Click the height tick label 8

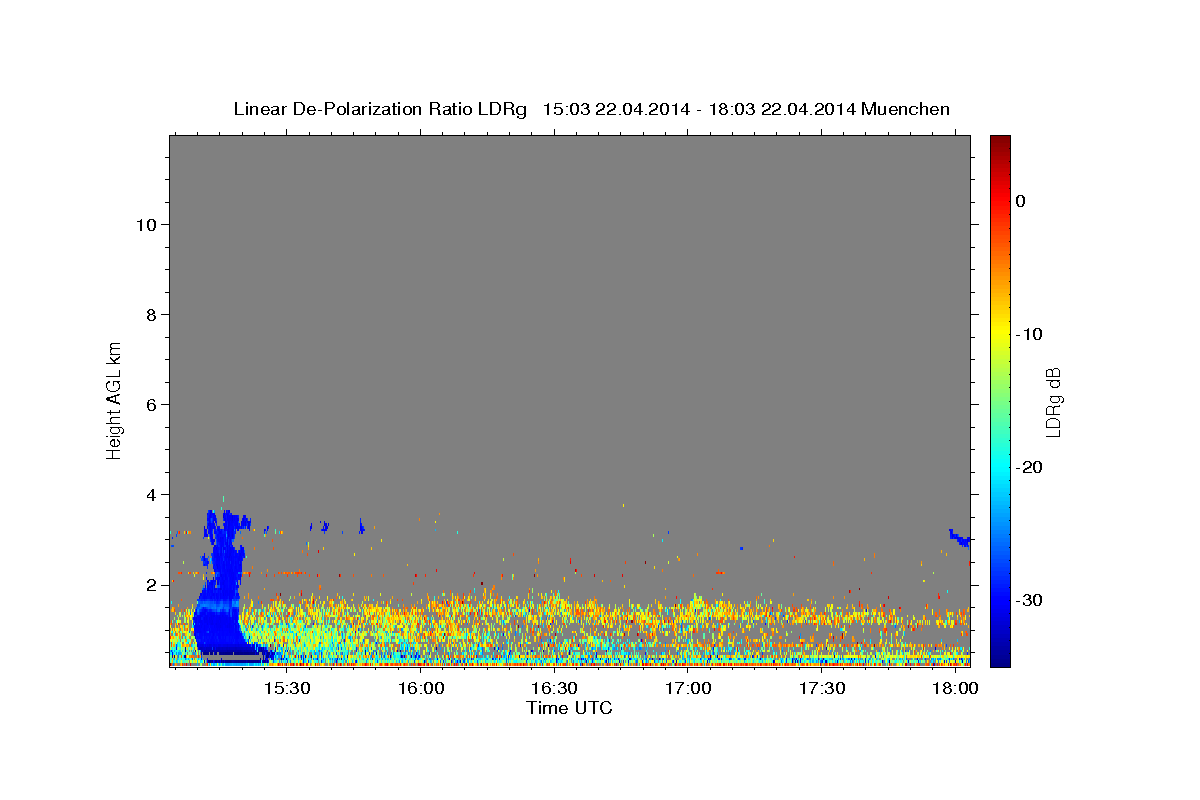click(152, 315)
